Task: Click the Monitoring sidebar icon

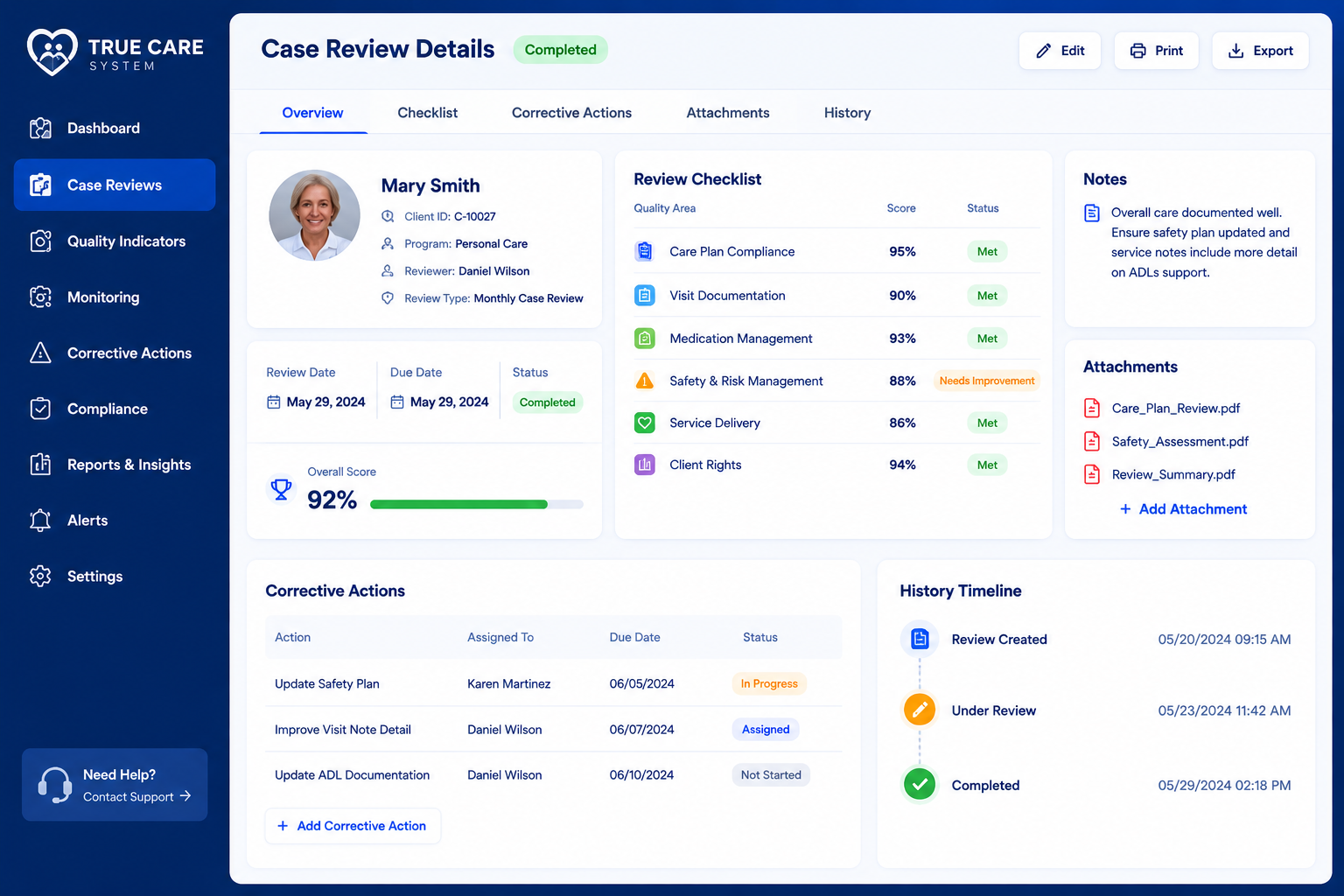Action: point(40,297)
